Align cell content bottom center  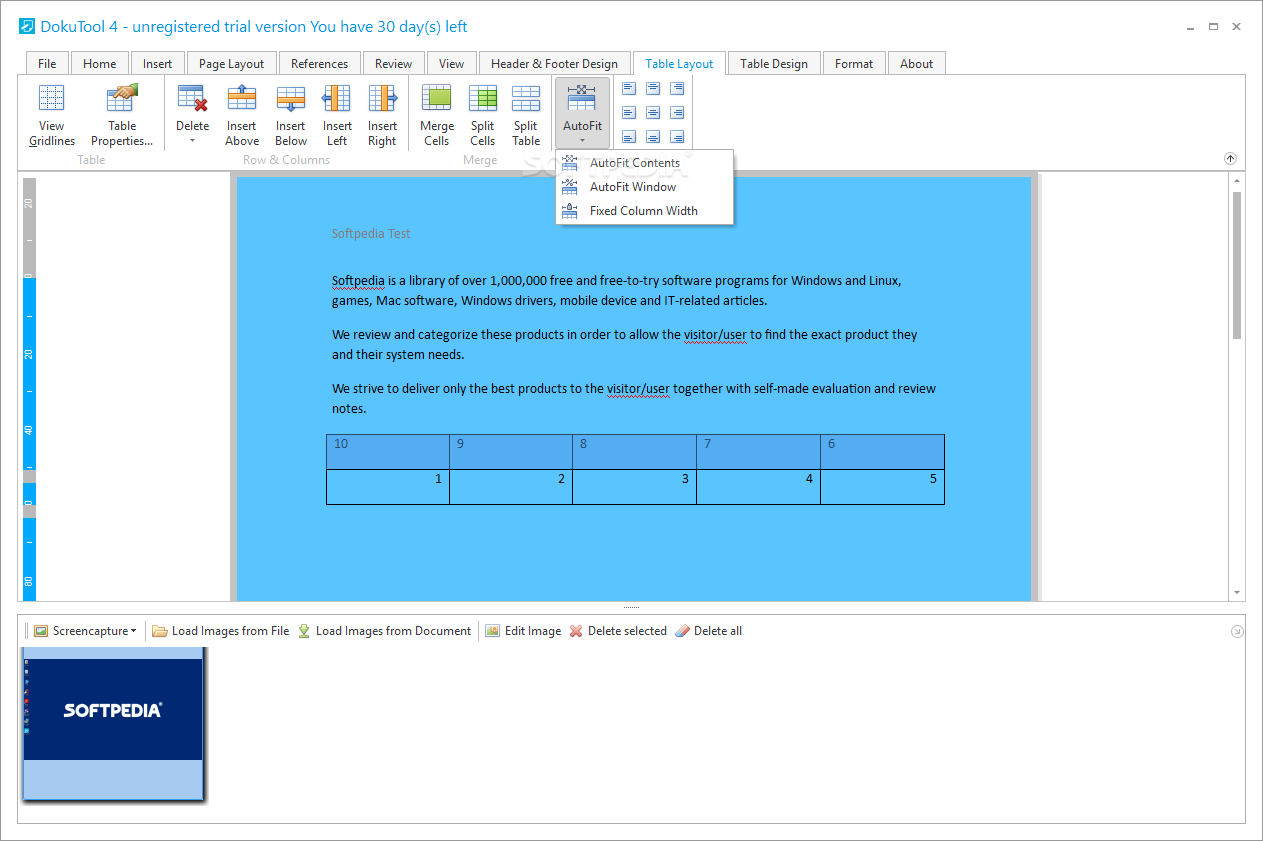[653, 136]
